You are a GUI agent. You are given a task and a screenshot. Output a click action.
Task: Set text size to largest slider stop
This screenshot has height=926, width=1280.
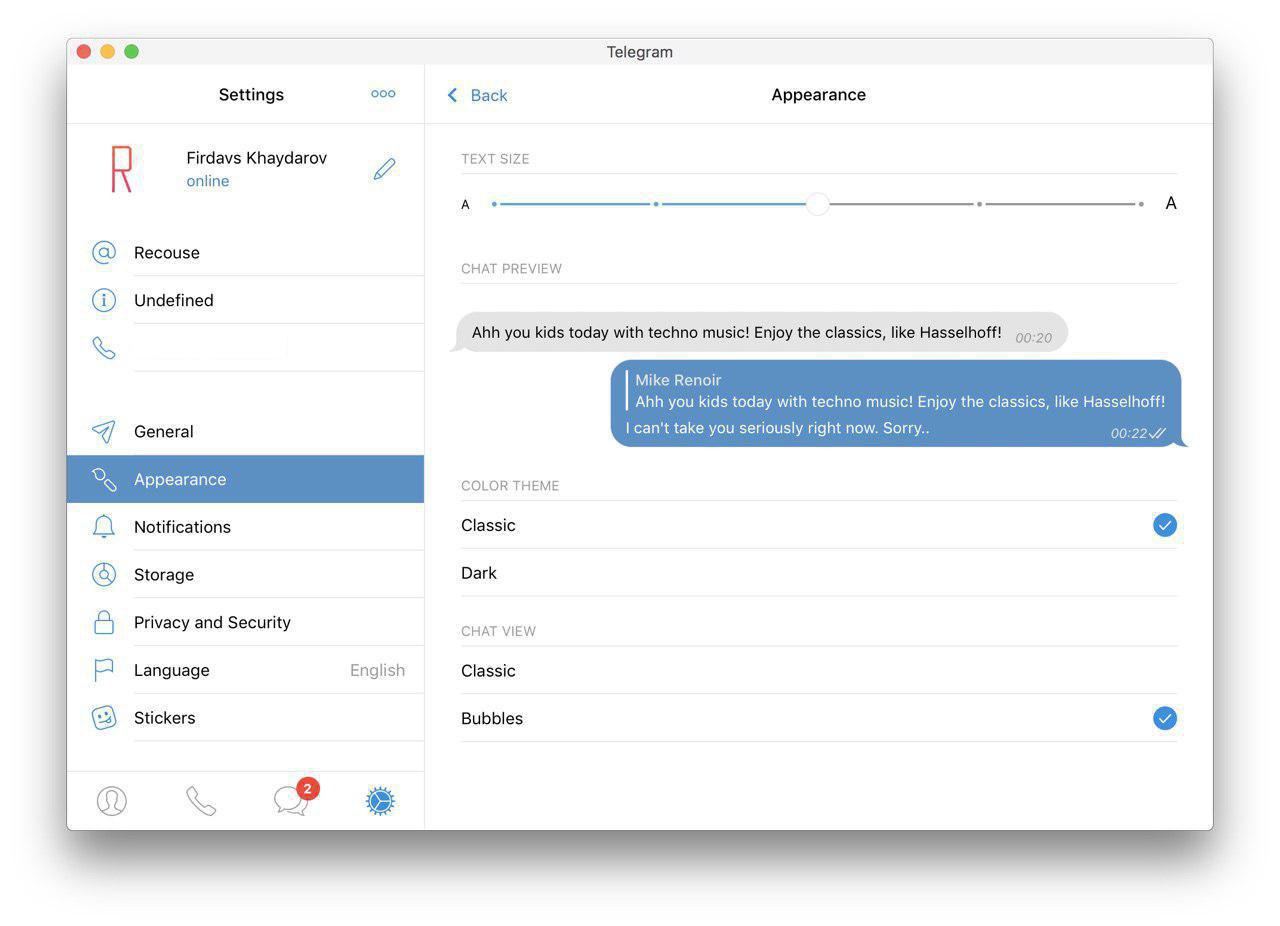[1141, 204]
